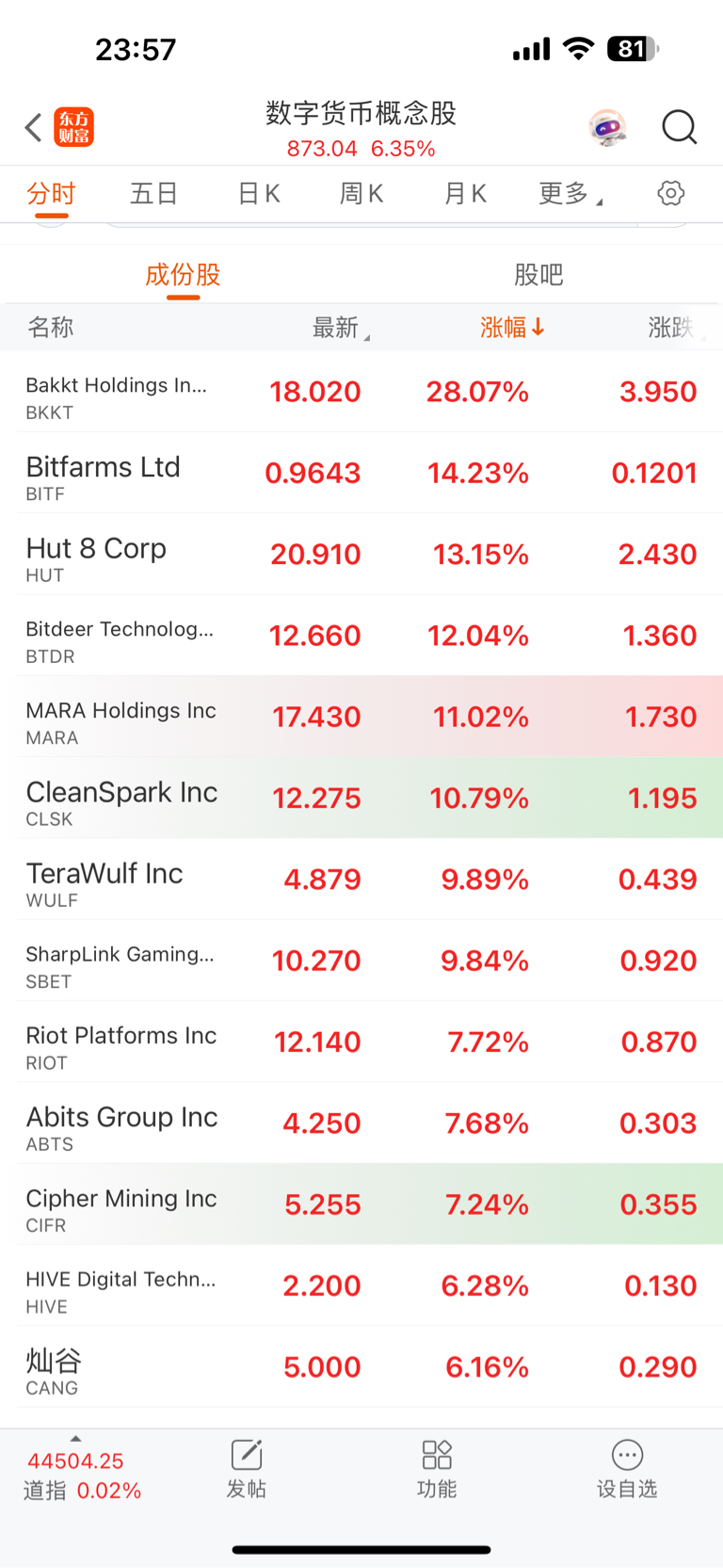Expand the 道指 index ticker bar

(x=82, y=1474)
